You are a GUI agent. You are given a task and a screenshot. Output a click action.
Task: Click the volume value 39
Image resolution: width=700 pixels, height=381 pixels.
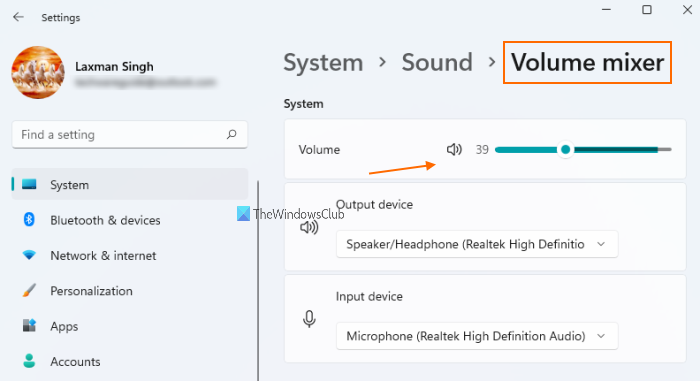click(x=482, y=150)
